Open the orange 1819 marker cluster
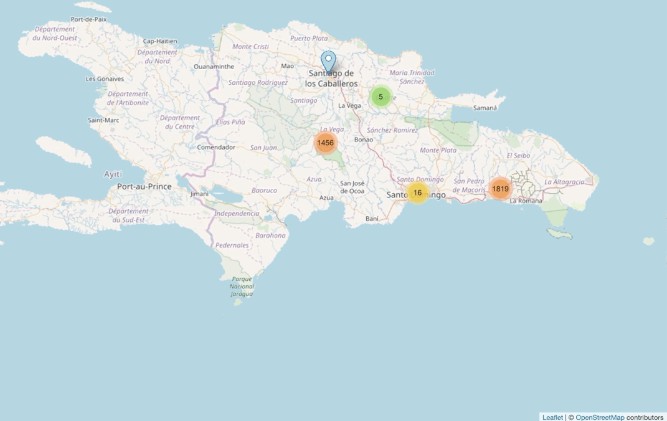The image size is (667, 421). (500, 188)
